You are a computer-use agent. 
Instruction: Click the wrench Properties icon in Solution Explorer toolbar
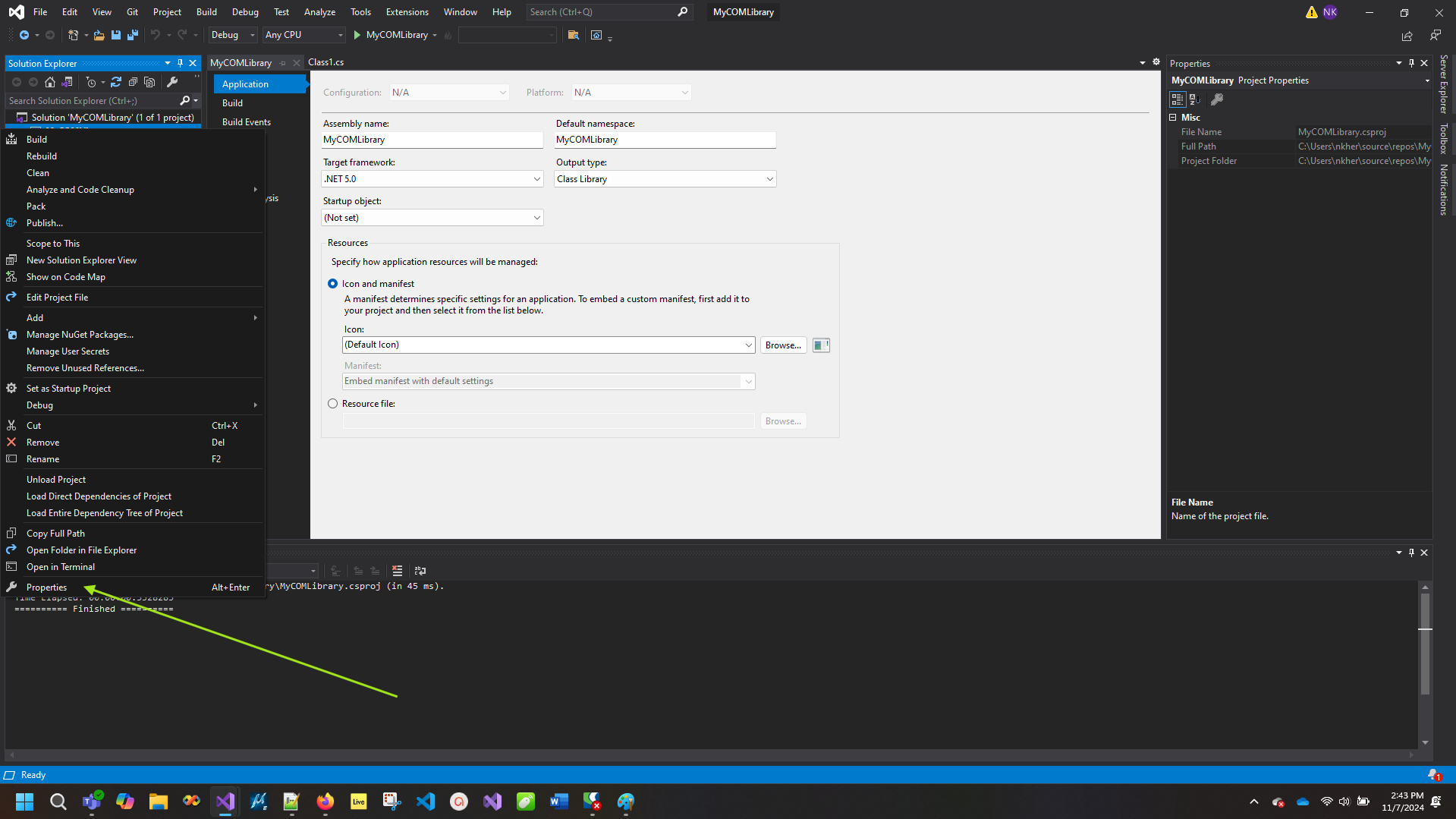(x=172, y=82)
